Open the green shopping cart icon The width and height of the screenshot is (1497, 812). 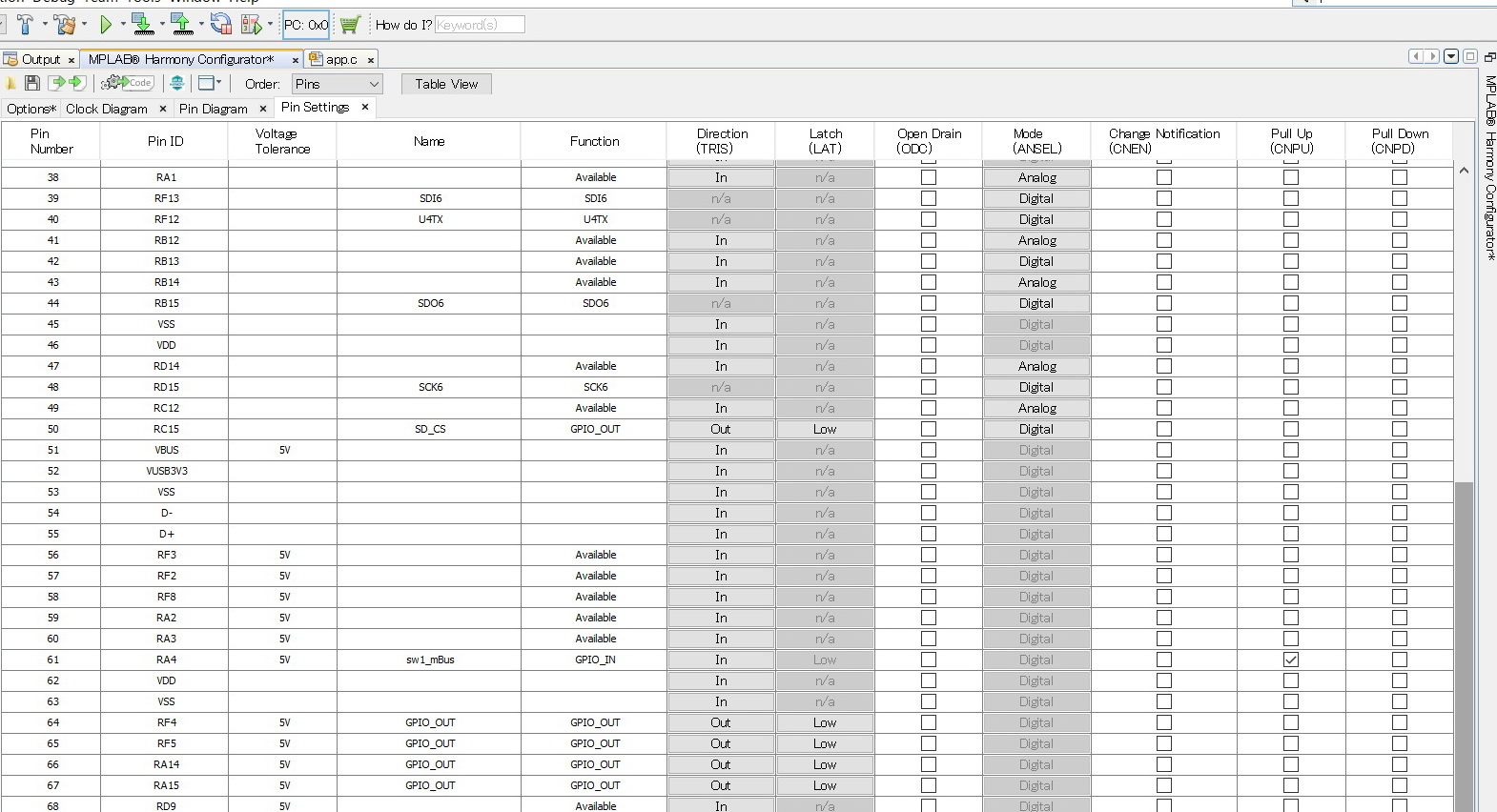[350, 25]
